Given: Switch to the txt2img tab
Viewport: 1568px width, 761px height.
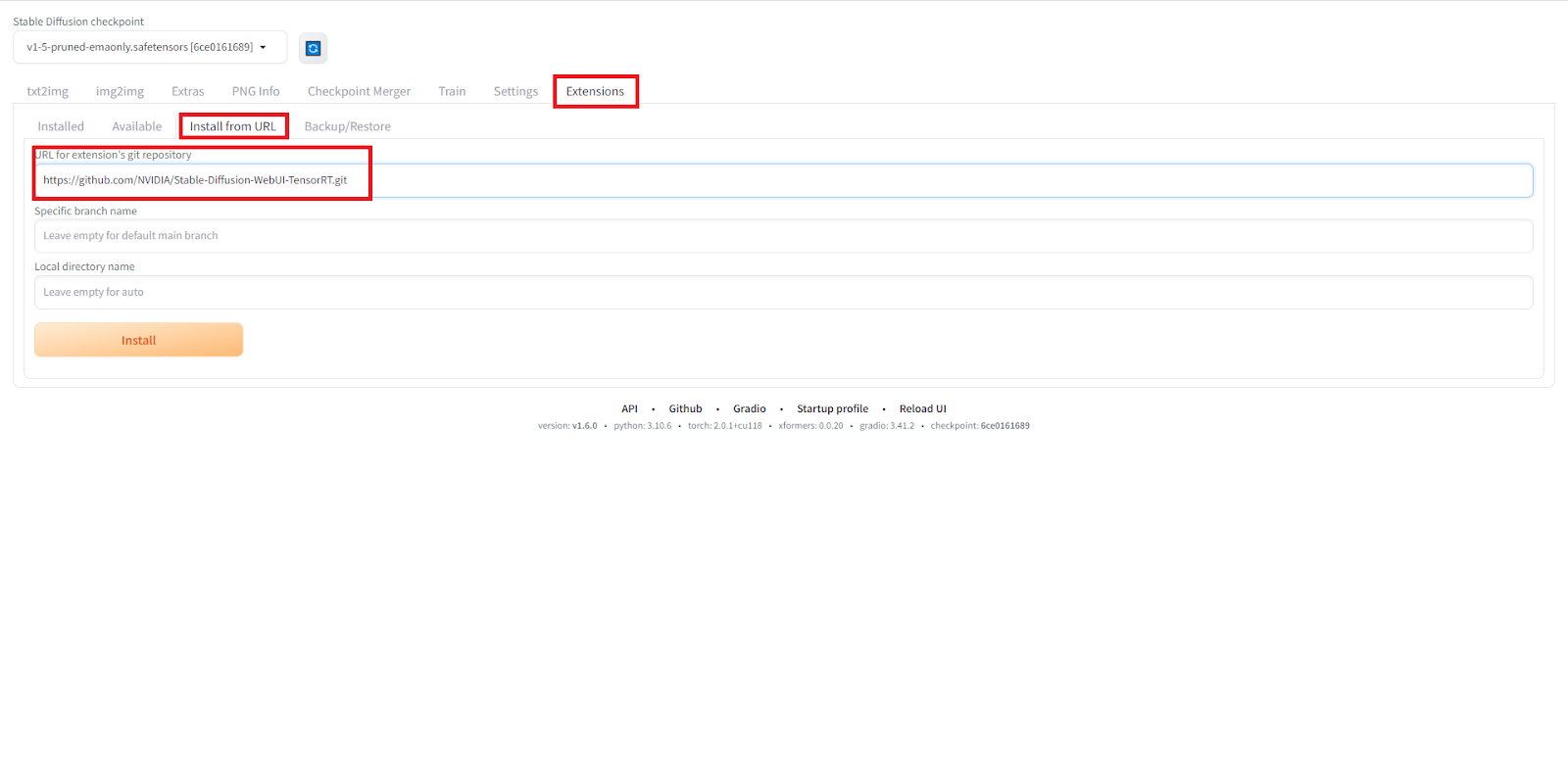Looking at the screenshot, I should [48, 91].
